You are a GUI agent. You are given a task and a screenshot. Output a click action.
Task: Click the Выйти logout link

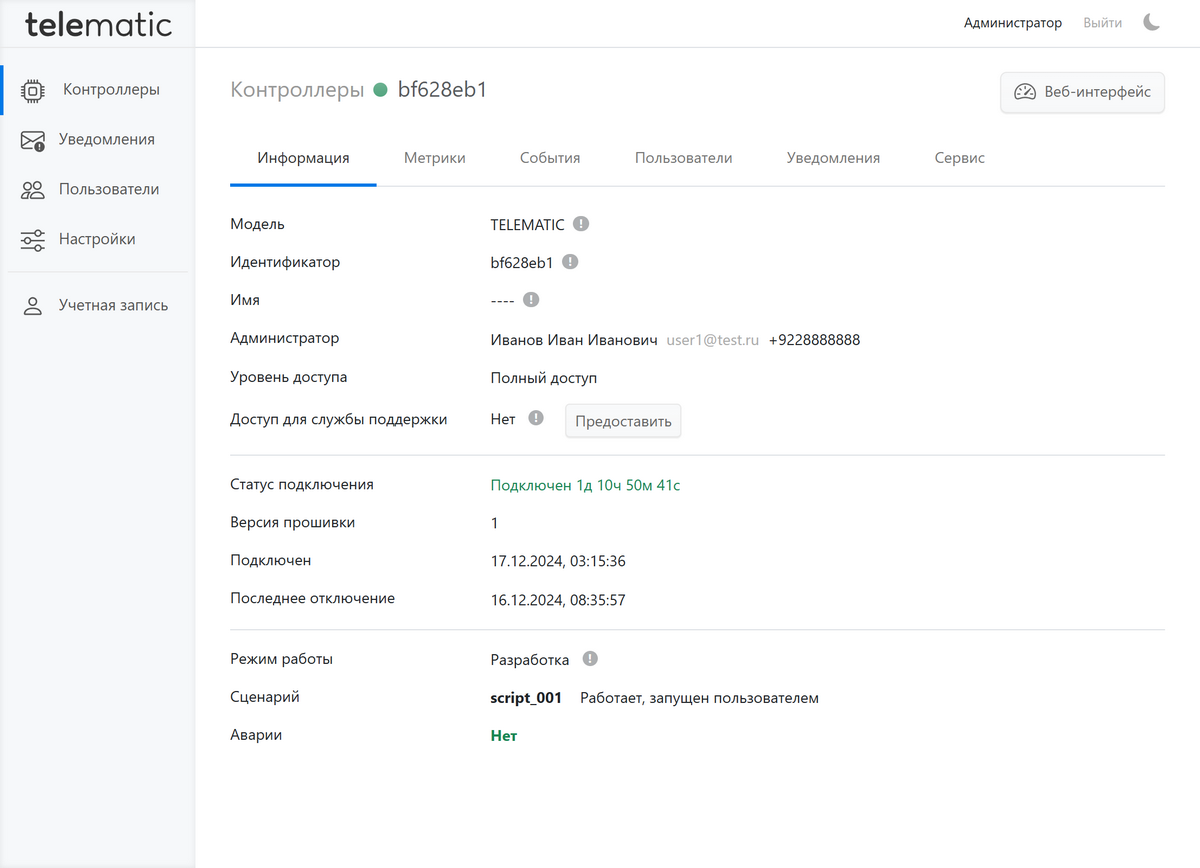click(1102, 22)
